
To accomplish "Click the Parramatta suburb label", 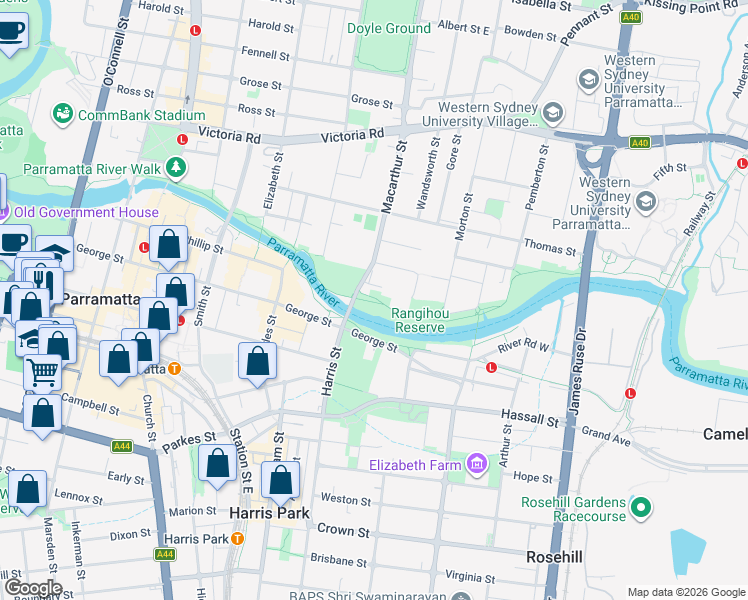I will click(101, 299).
